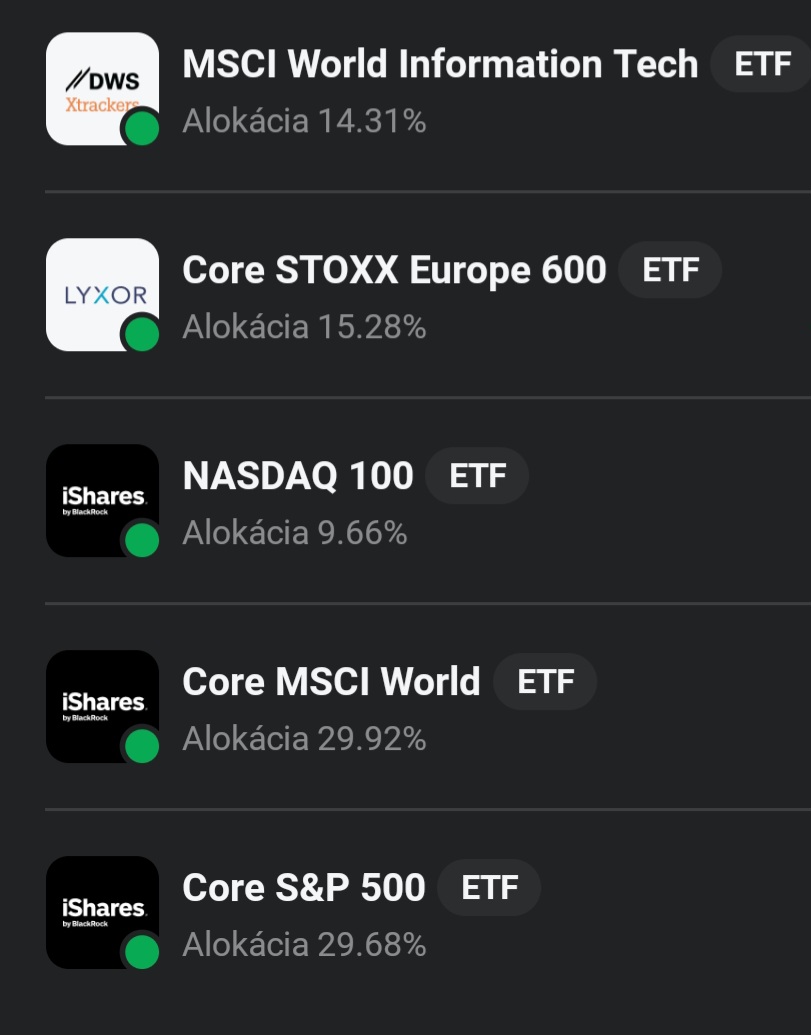Screen dimensions: 811x1035
Task: Tap the Lyxor logo icon
Action: [101, 292]
